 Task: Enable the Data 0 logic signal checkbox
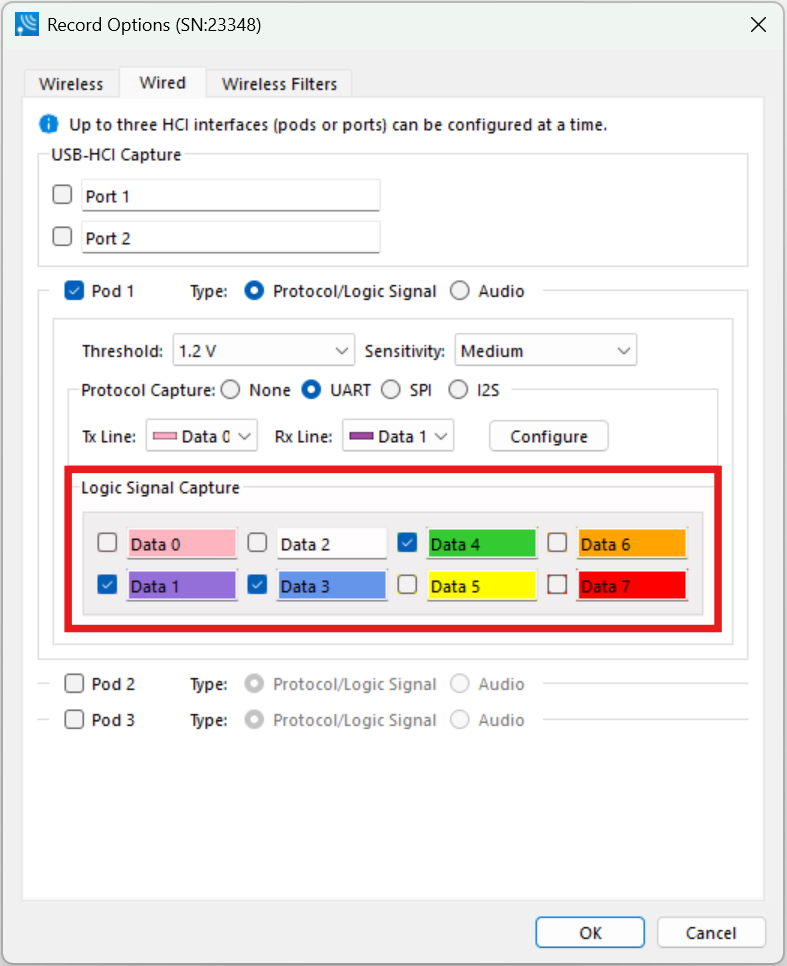[107, 542]
